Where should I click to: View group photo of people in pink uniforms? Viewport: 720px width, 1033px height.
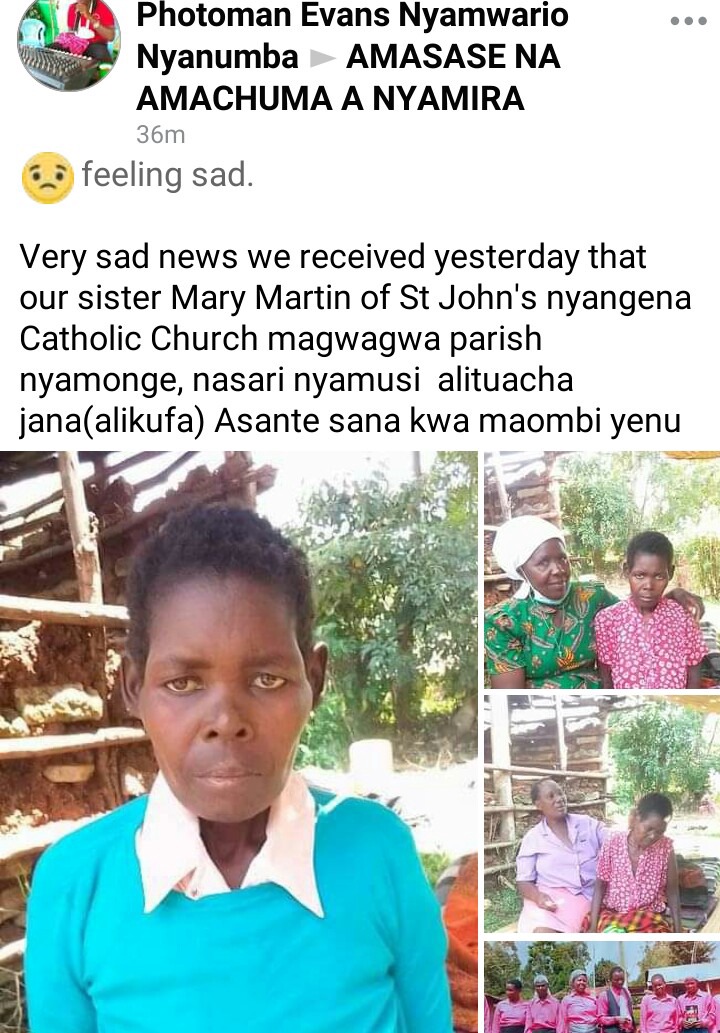tap(602, 986)
